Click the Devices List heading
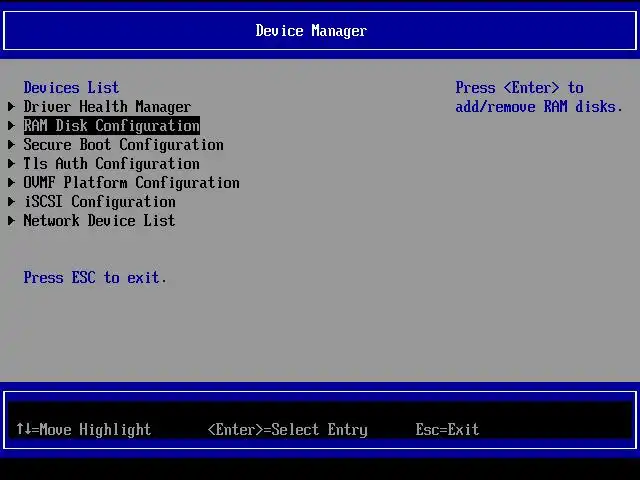The image size is (640, 480). point(71,87)
